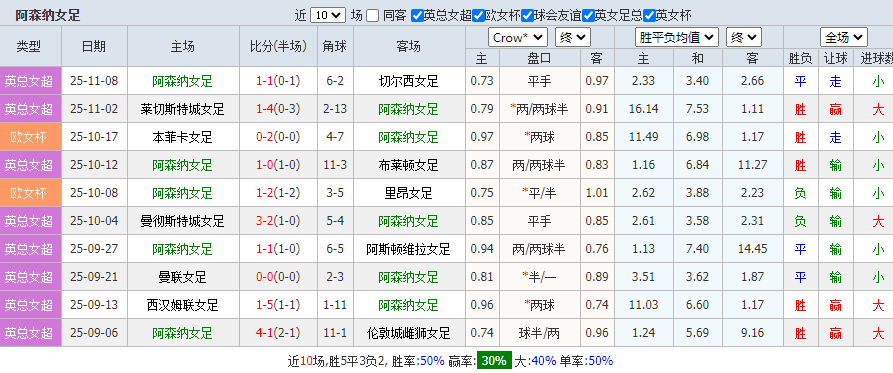Uncheck the 欧女杯 filter checkbox
The width and height of the screenshot is (893, 373).
(x=478, y=15)
